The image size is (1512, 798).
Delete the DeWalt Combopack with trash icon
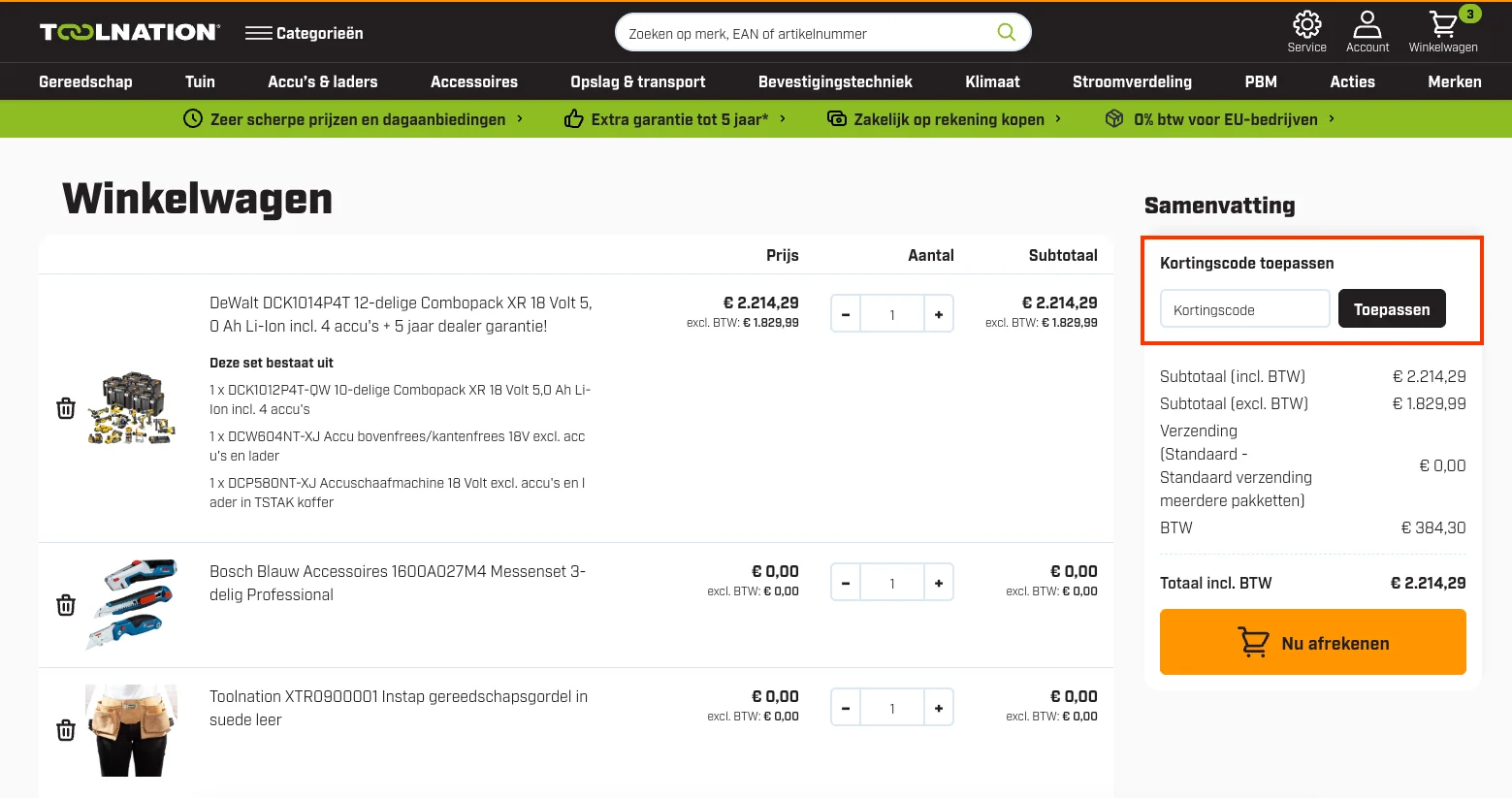click(66, 408)
